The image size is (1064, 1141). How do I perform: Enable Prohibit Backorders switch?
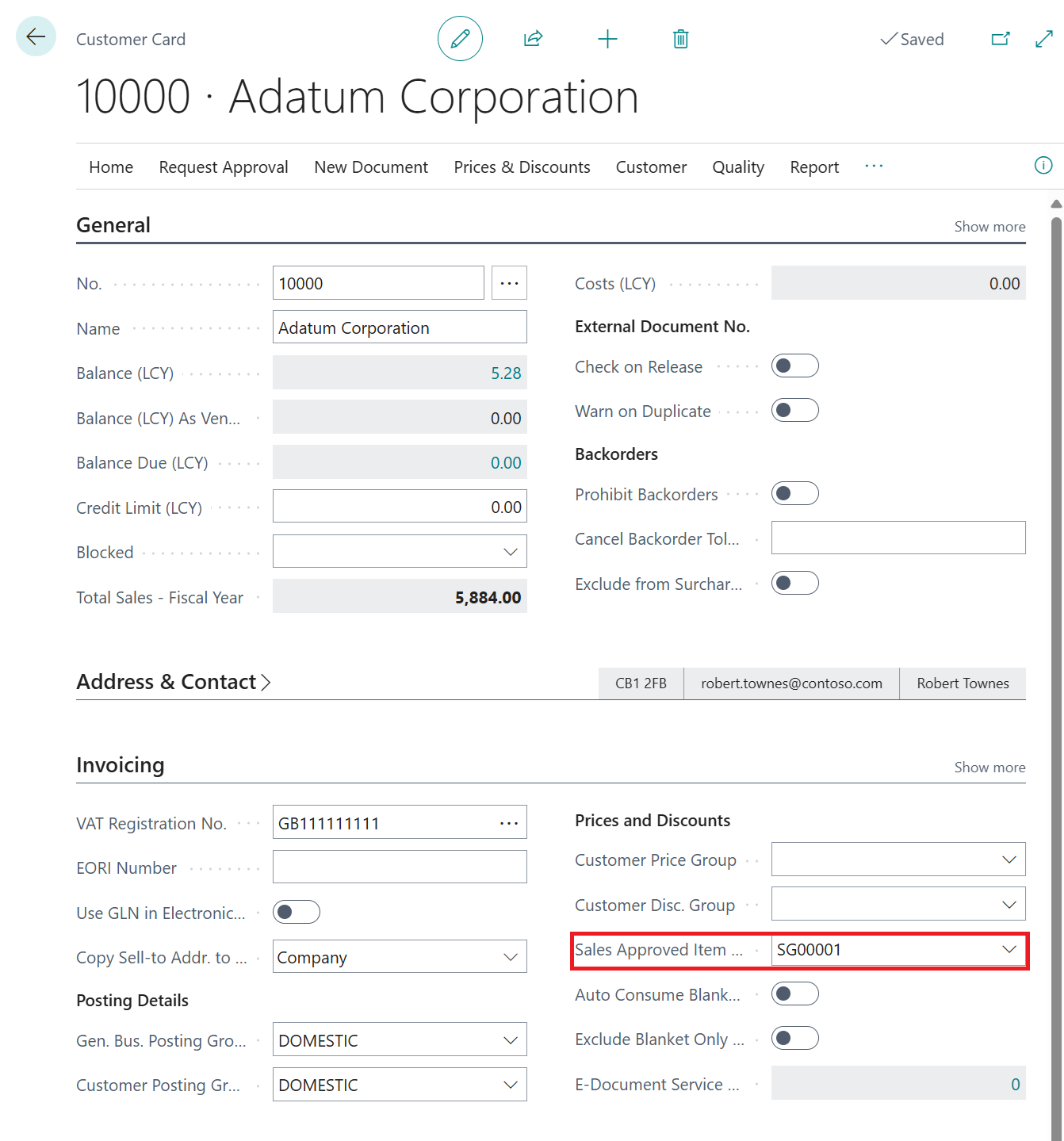795,493
